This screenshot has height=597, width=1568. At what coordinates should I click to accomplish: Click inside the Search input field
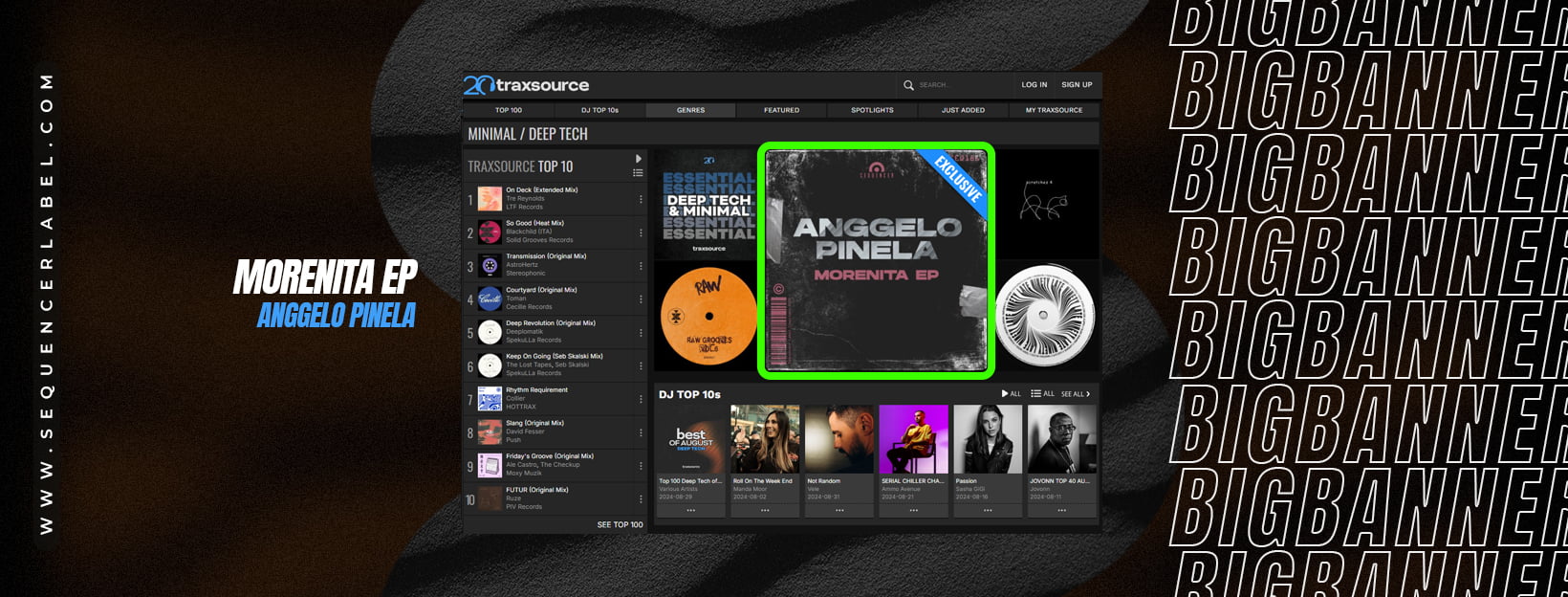[961, 85]
